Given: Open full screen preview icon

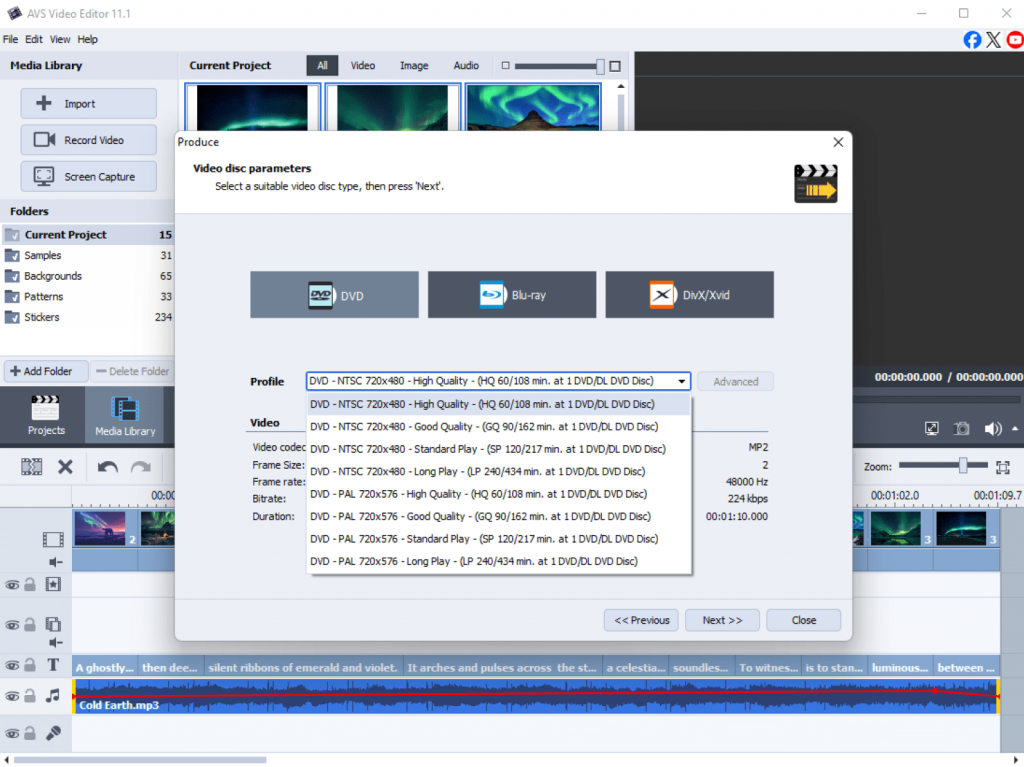Looking at the screenshot, I should coord(932,429).
